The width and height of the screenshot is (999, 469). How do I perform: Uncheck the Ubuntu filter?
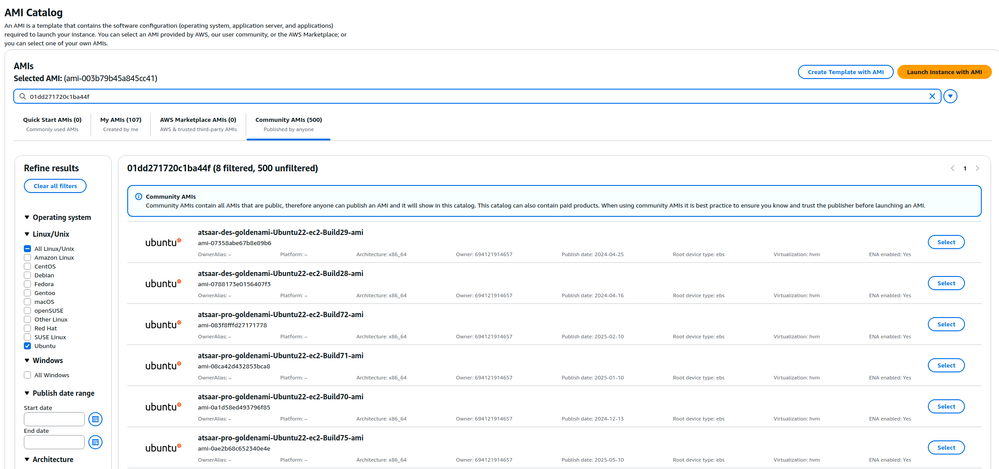pyautogui.click(x=27, y=346)
